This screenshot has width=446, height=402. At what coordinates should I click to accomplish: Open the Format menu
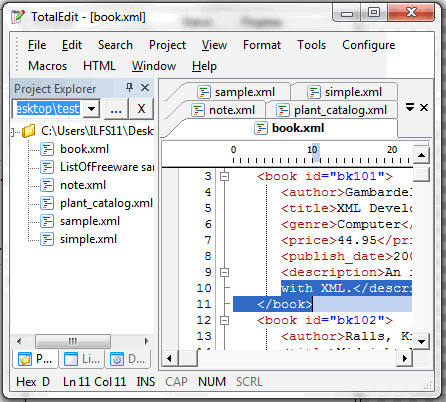pyautogui.click(x=262, y=45)
